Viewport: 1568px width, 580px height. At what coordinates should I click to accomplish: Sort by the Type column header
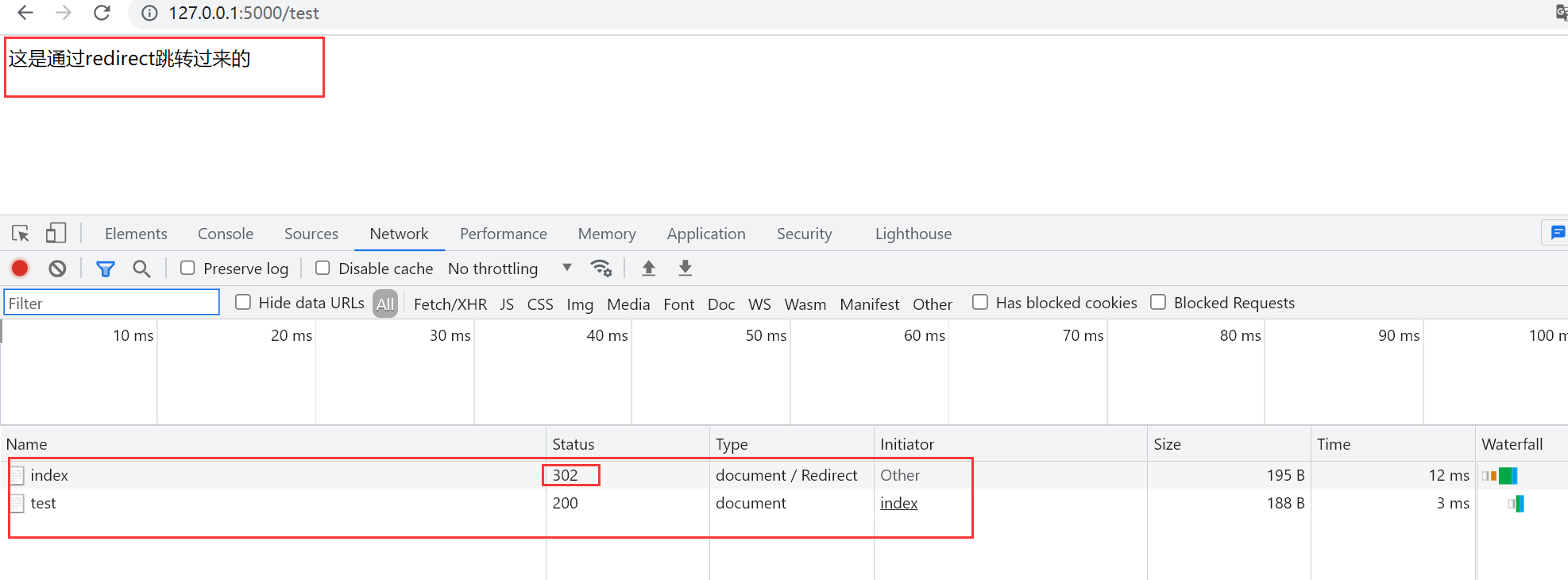click(791, 444)
